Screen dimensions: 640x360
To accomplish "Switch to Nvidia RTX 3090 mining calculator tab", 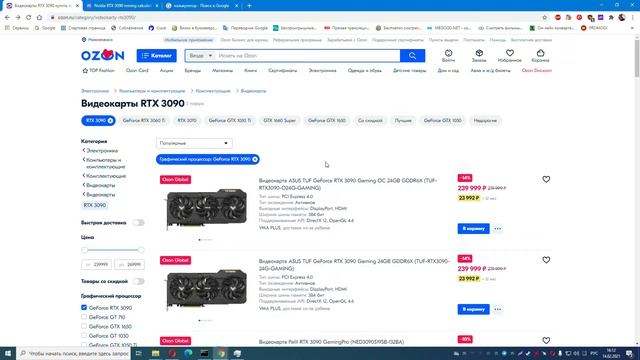I will point(121,6).
